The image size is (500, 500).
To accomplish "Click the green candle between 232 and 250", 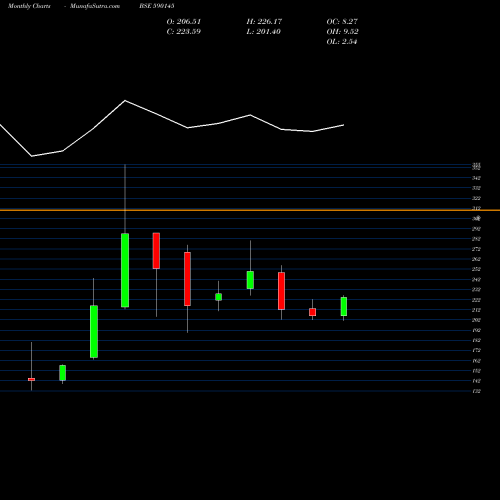I will 250,280.
